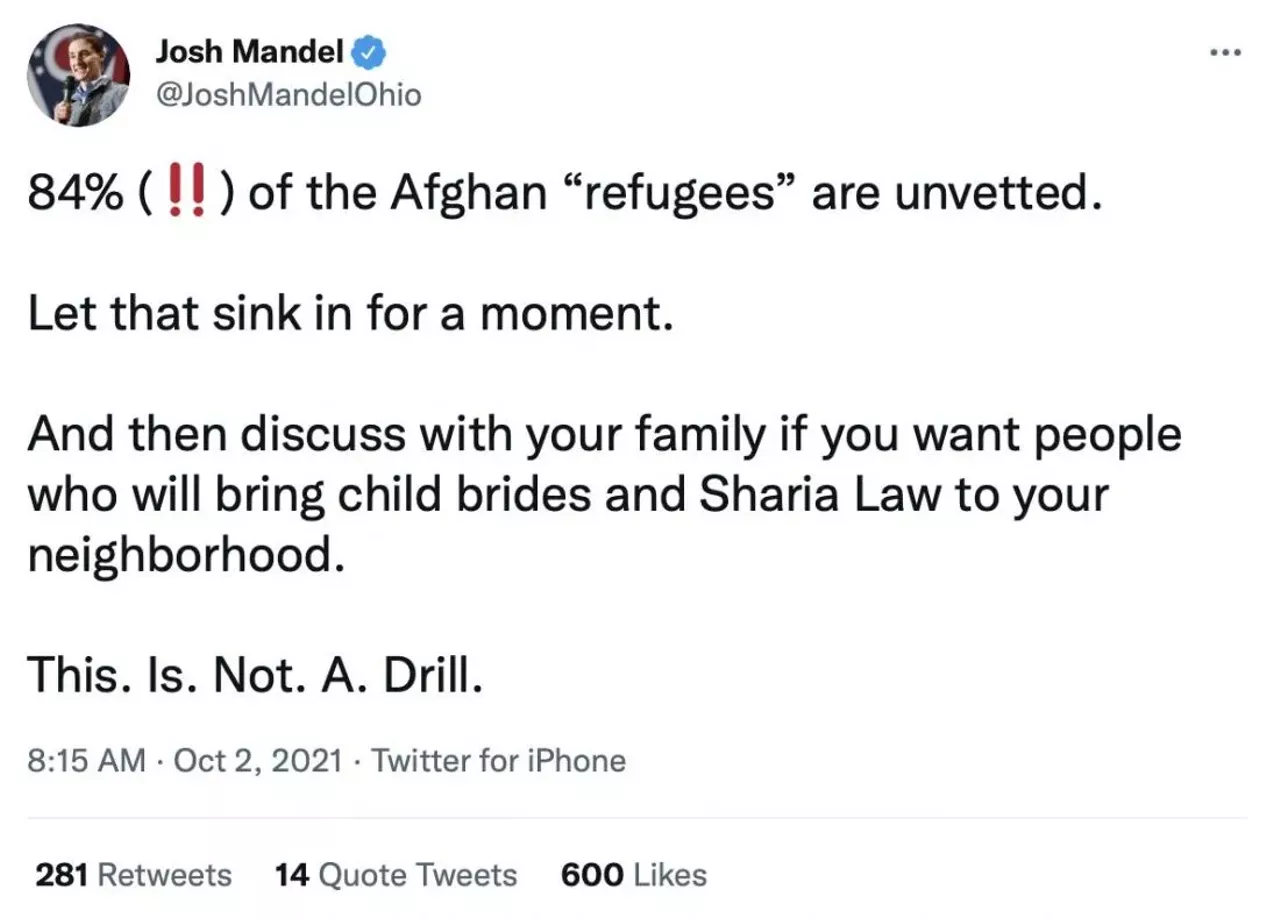The image size is (1280, 920).
Task: Open Josh Mandel's profile via his display name
Action: pos(250,51)
